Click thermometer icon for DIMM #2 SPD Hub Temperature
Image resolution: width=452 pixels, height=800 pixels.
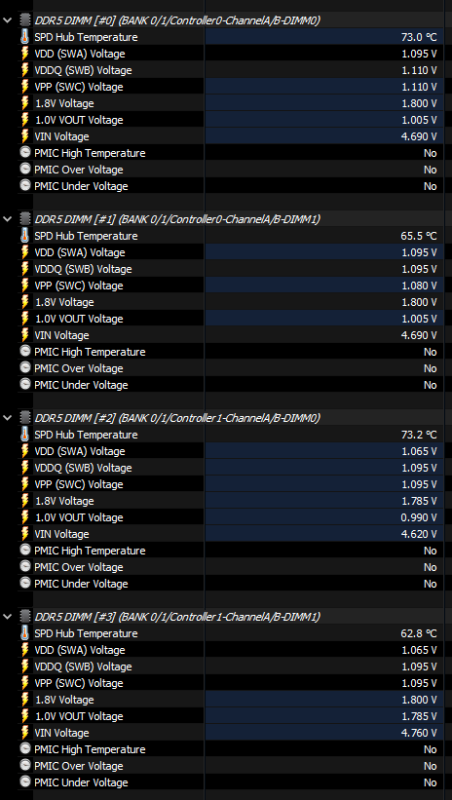(x=25, y=434)
